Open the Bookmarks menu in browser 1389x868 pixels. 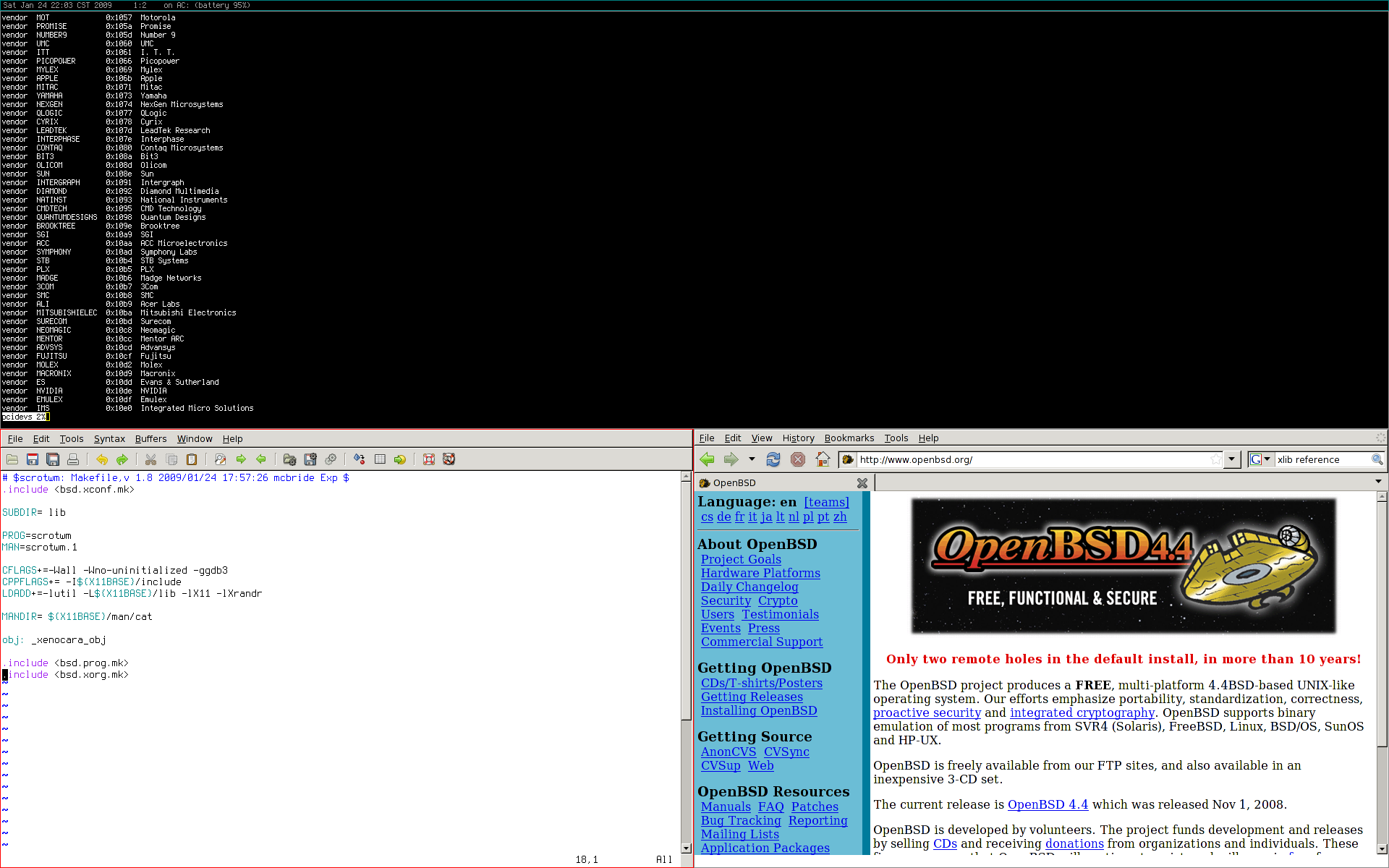tap(849, 438)
